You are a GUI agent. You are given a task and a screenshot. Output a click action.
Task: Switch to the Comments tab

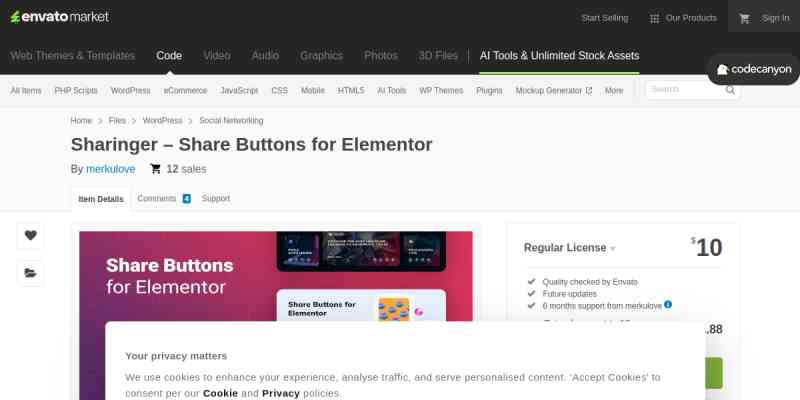pyautogui.click(x=157, y=198)
